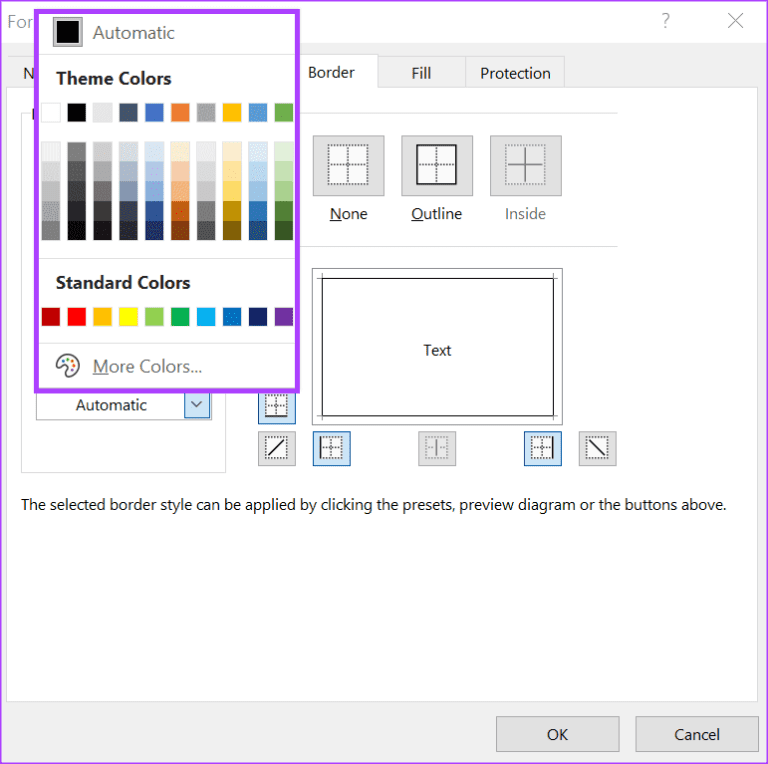Switch to the Fill tab
This screenshot has height=764, width=768.
[421, 73]
